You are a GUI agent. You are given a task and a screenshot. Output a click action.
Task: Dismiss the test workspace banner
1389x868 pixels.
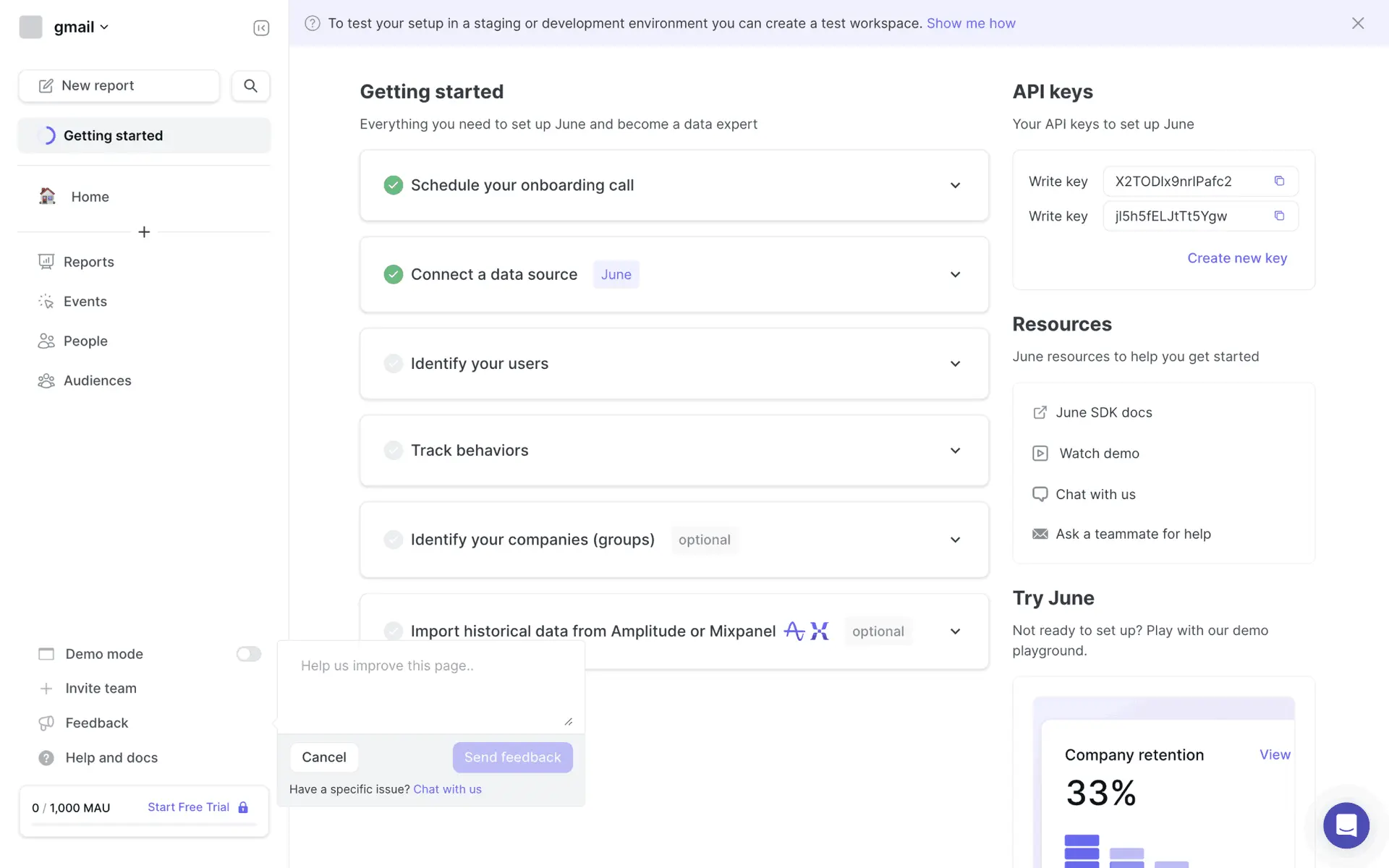click(x=1357, y=23)
